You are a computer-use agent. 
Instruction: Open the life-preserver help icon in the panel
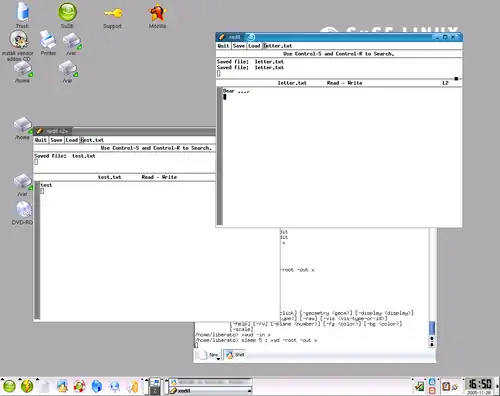pos(79,386)
